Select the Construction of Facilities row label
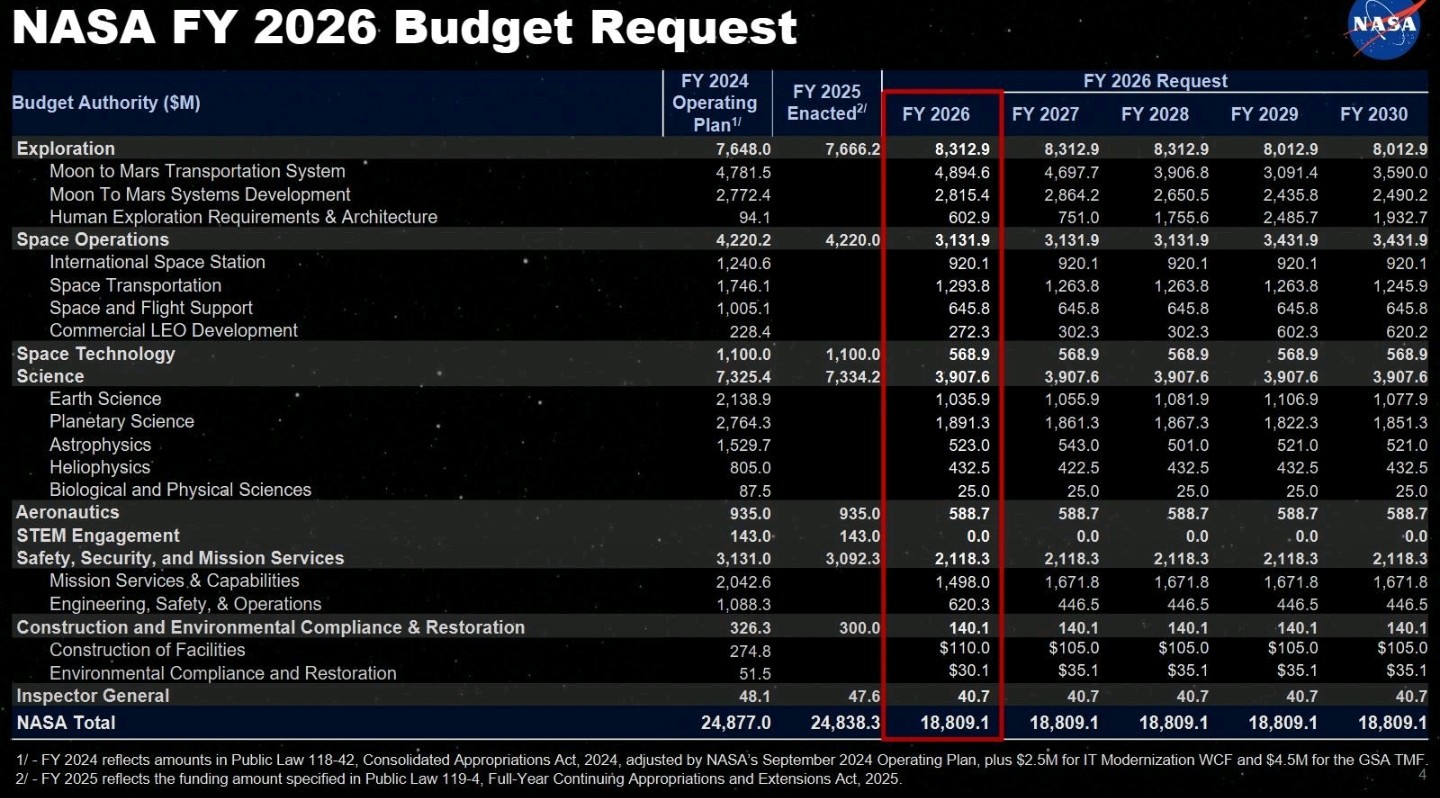 point(147,650)
